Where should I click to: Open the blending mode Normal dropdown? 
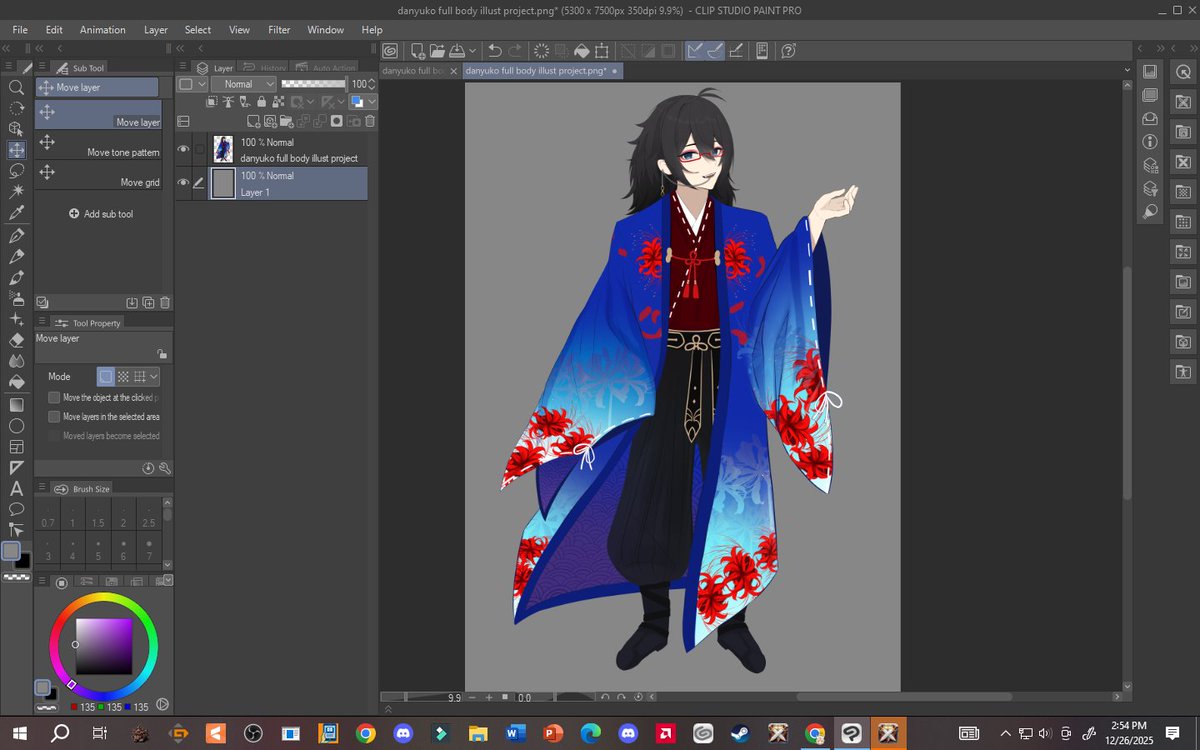(243, 84)
